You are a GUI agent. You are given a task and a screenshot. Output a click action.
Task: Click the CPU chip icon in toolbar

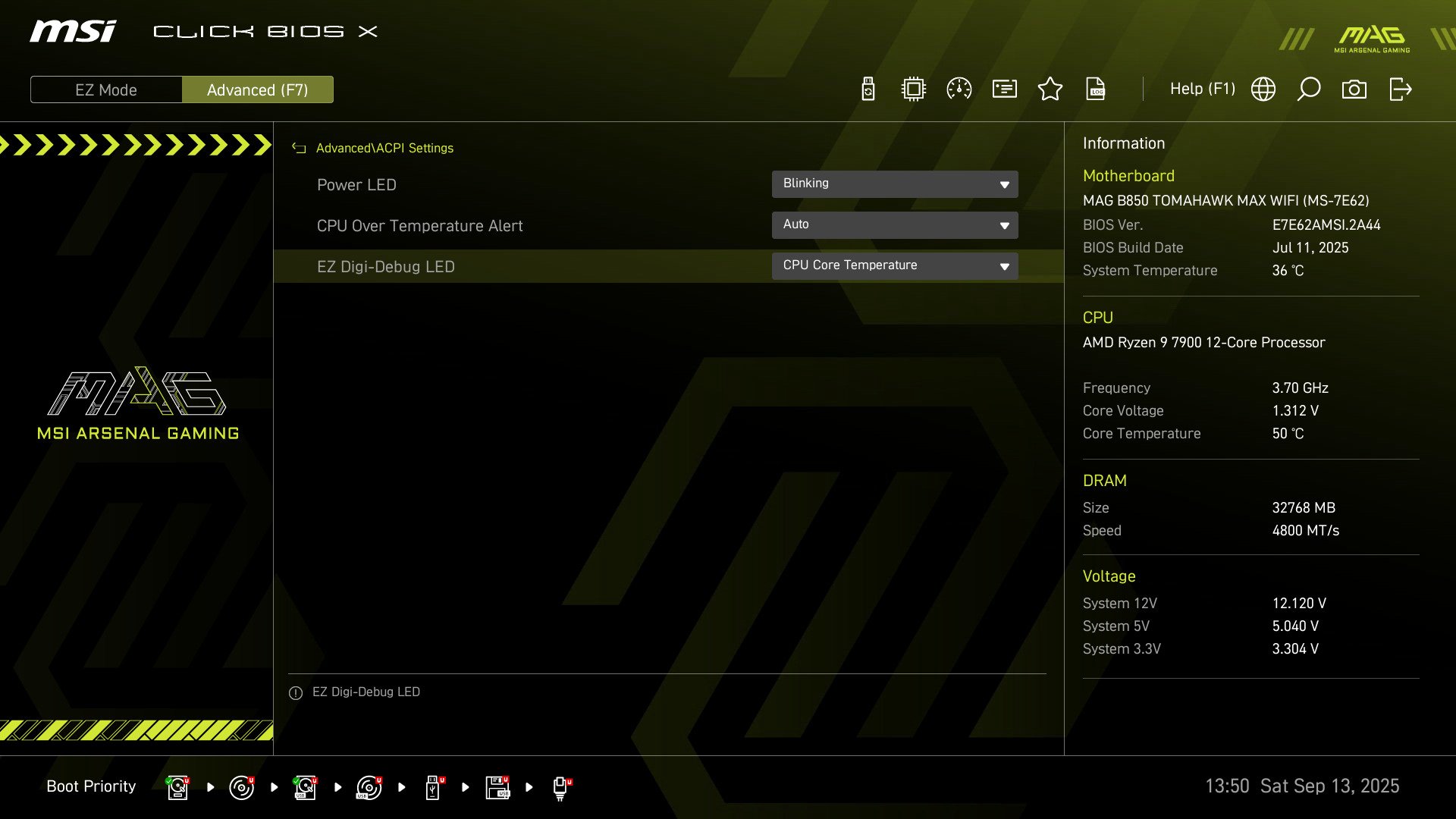[914, 89]
